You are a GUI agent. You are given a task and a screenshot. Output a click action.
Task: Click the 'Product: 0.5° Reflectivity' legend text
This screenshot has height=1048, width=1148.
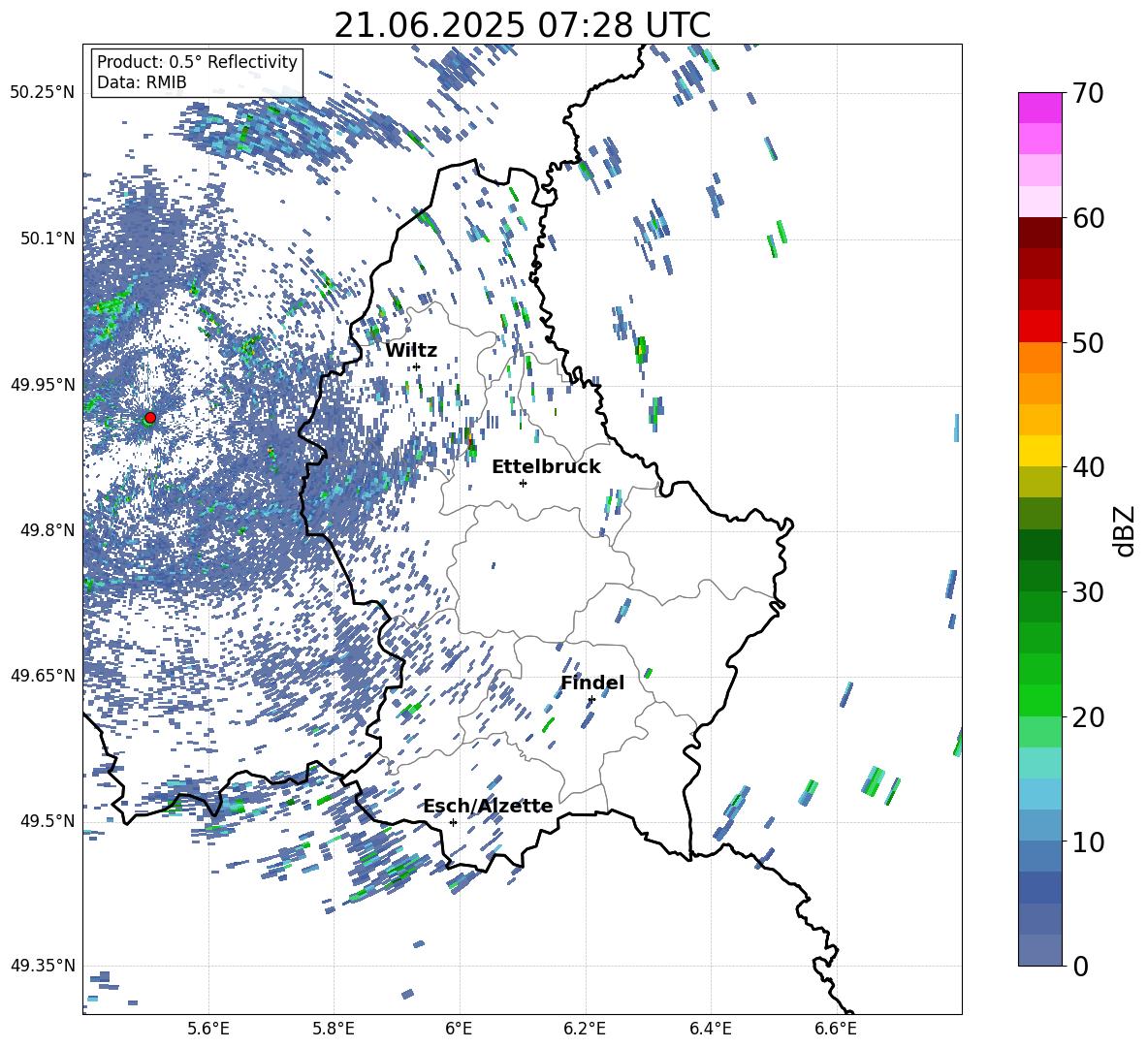pos(197,61)
